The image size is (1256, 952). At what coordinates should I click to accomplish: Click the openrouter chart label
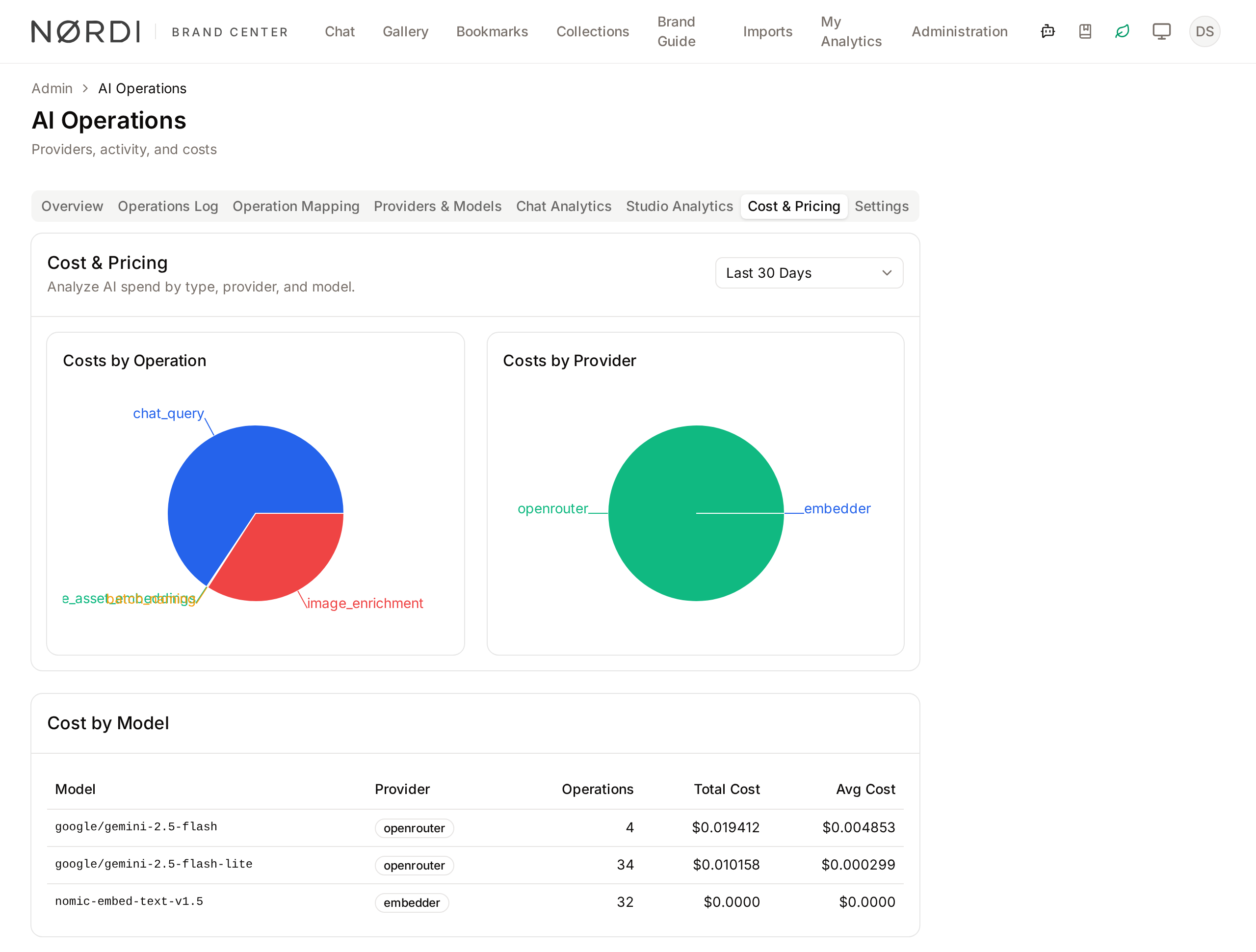click(x=553, y=508)
